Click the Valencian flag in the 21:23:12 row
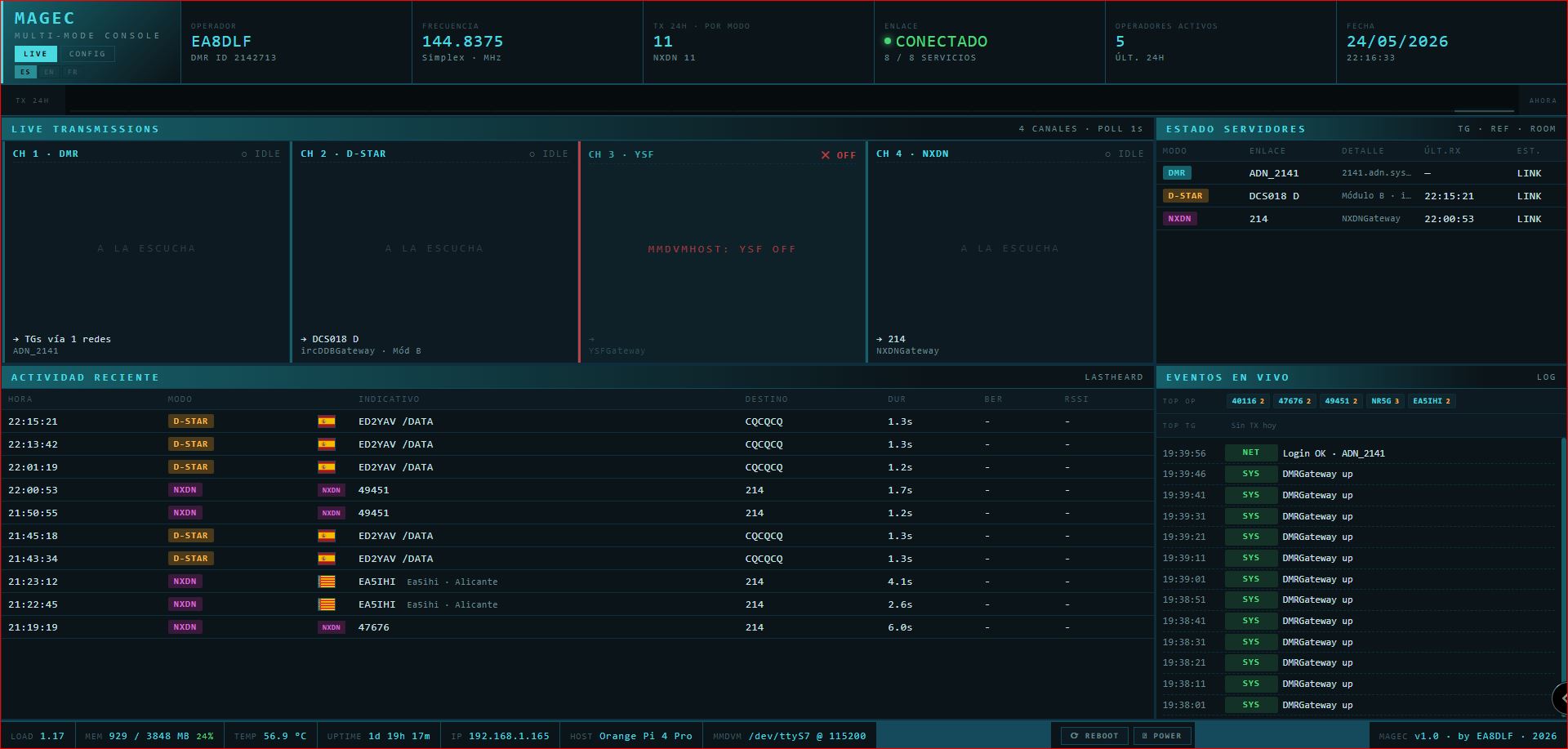This screenshot has width=1568, height=749. (327, 582)
